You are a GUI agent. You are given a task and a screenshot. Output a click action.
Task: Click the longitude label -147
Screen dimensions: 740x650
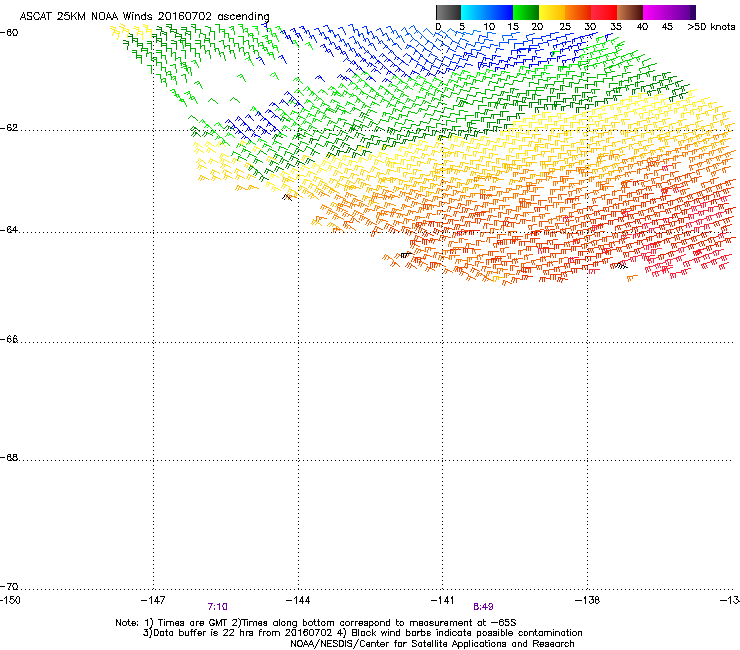click(x=153, y=600)
